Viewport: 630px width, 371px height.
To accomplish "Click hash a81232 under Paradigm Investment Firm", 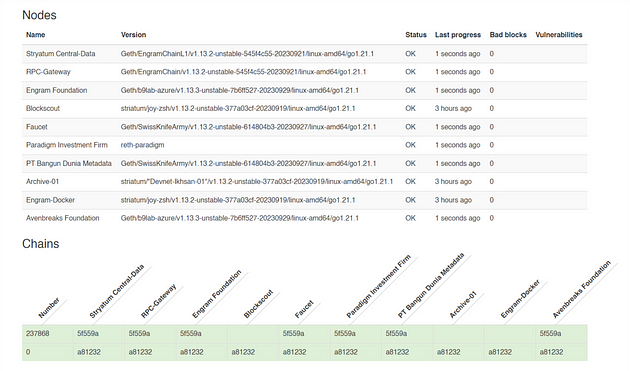I will [x=346, y=352].
